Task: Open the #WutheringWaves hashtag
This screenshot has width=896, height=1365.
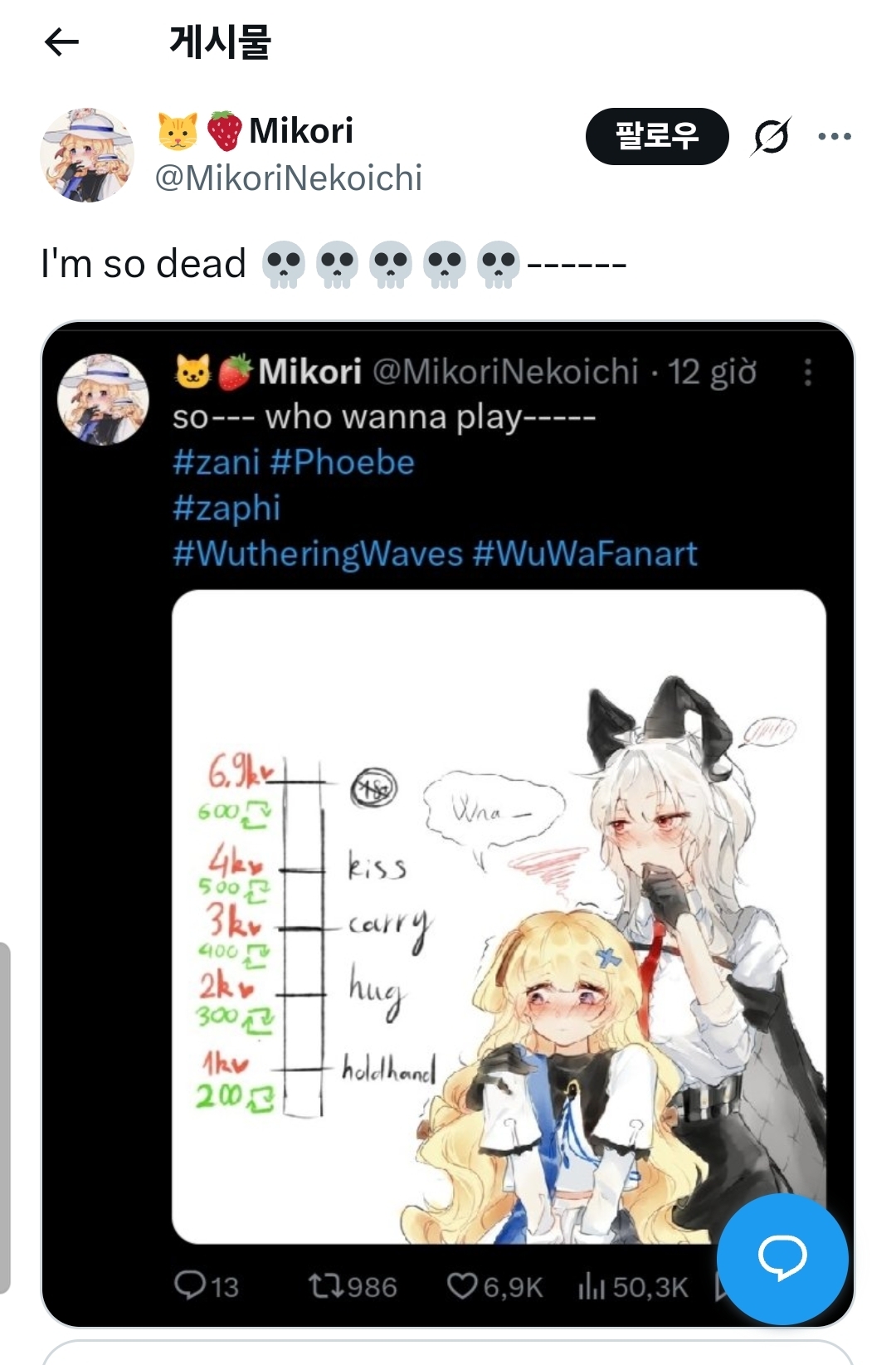Action: click(x=318, y=553)
